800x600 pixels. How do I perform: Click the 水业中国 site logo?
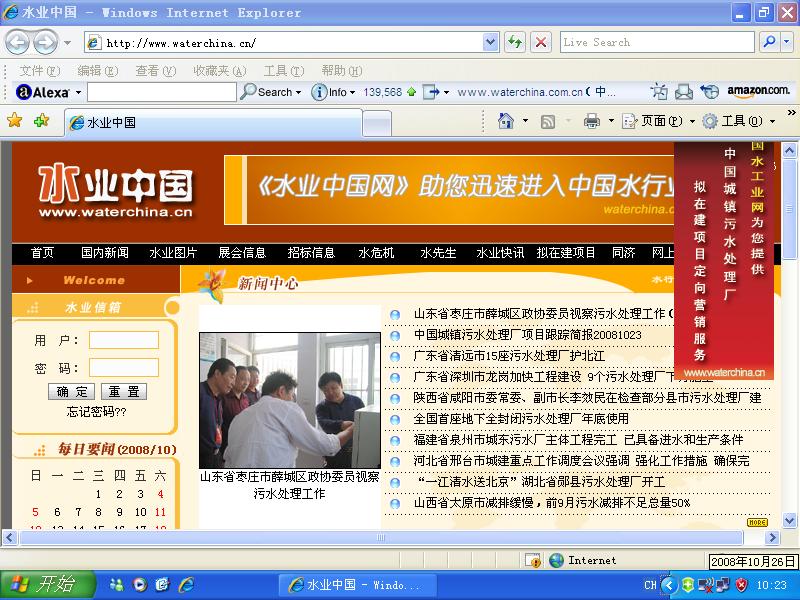click(x=116, y=190)
